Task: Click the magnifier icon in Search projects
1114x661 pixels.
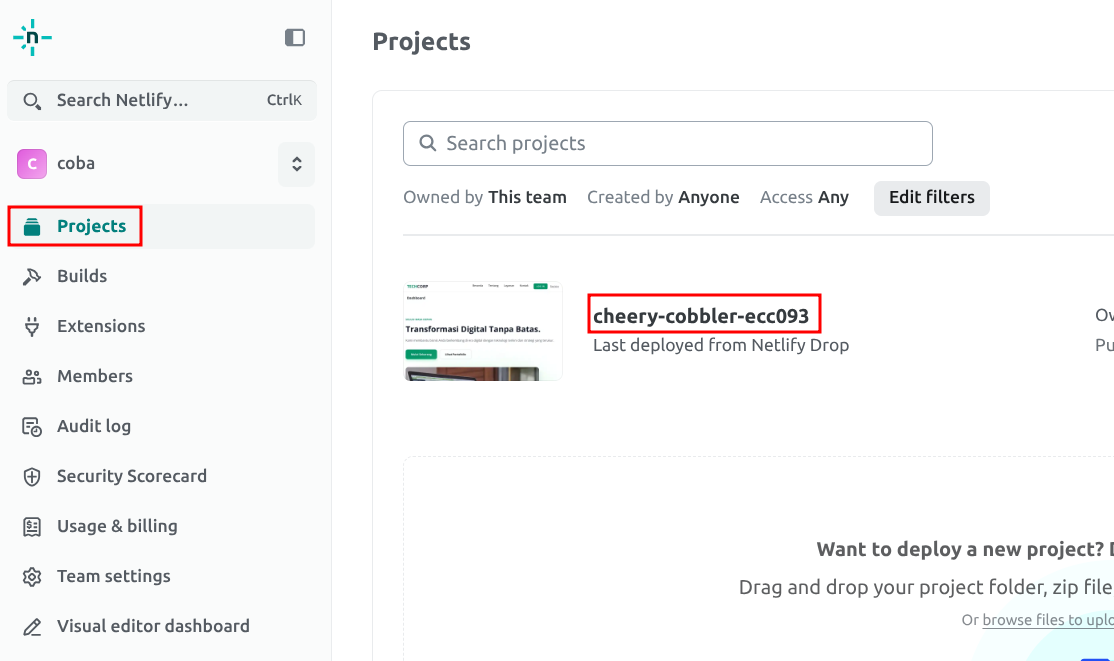Action: coord(428,144)
